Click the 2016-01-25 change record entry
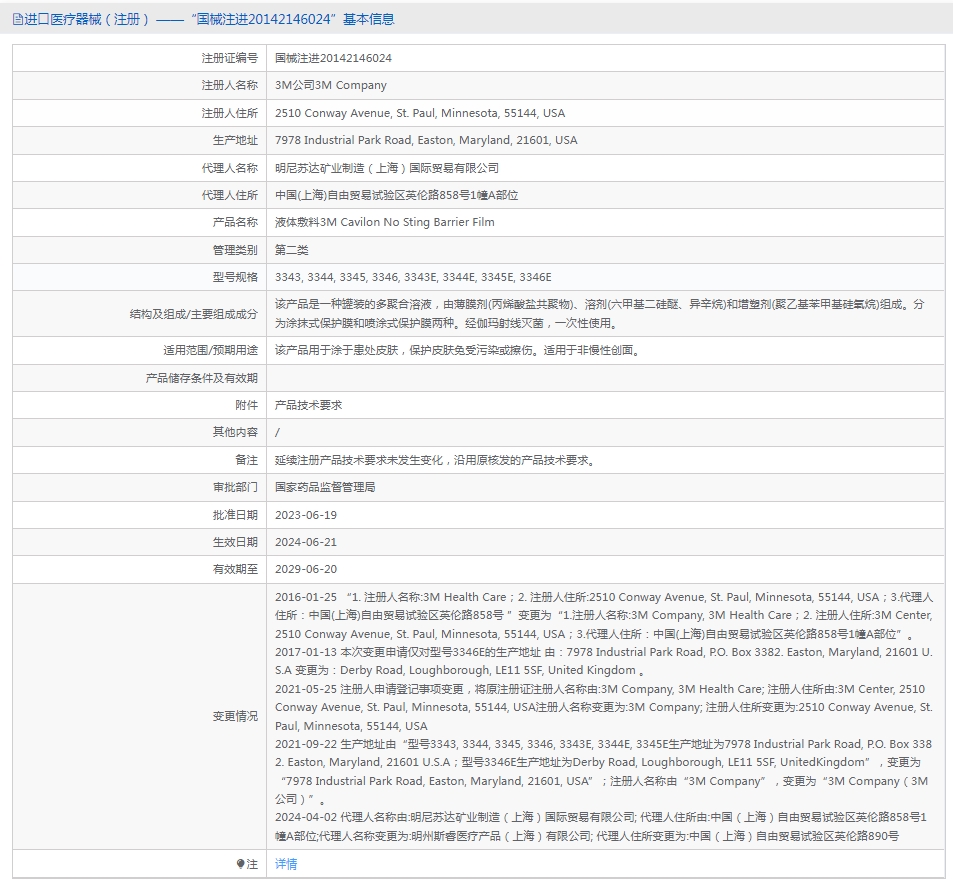This screenshot has height=888, width=953. [604, 616]
